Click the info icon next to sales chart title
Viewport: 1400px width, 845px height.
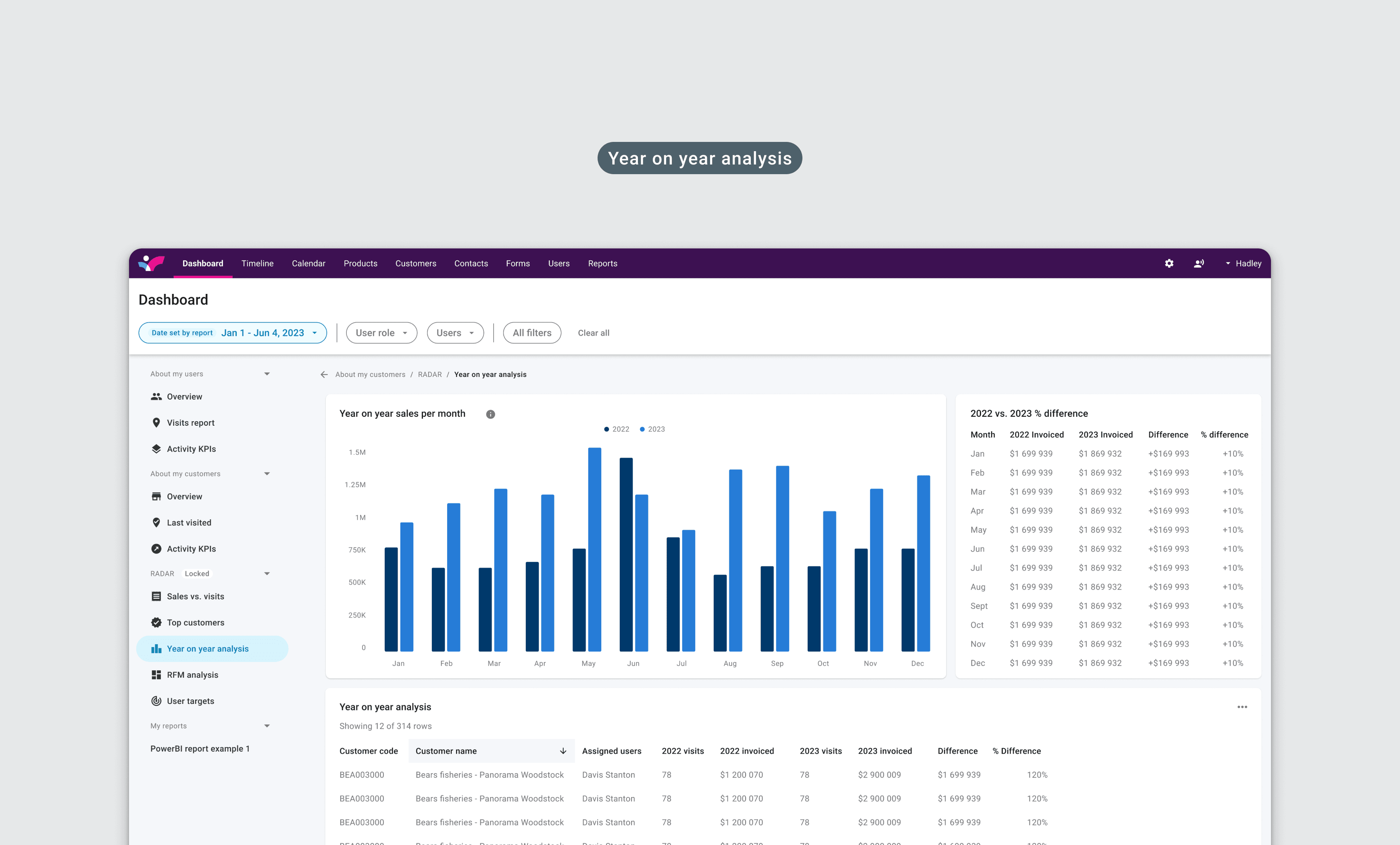(490, 414)
